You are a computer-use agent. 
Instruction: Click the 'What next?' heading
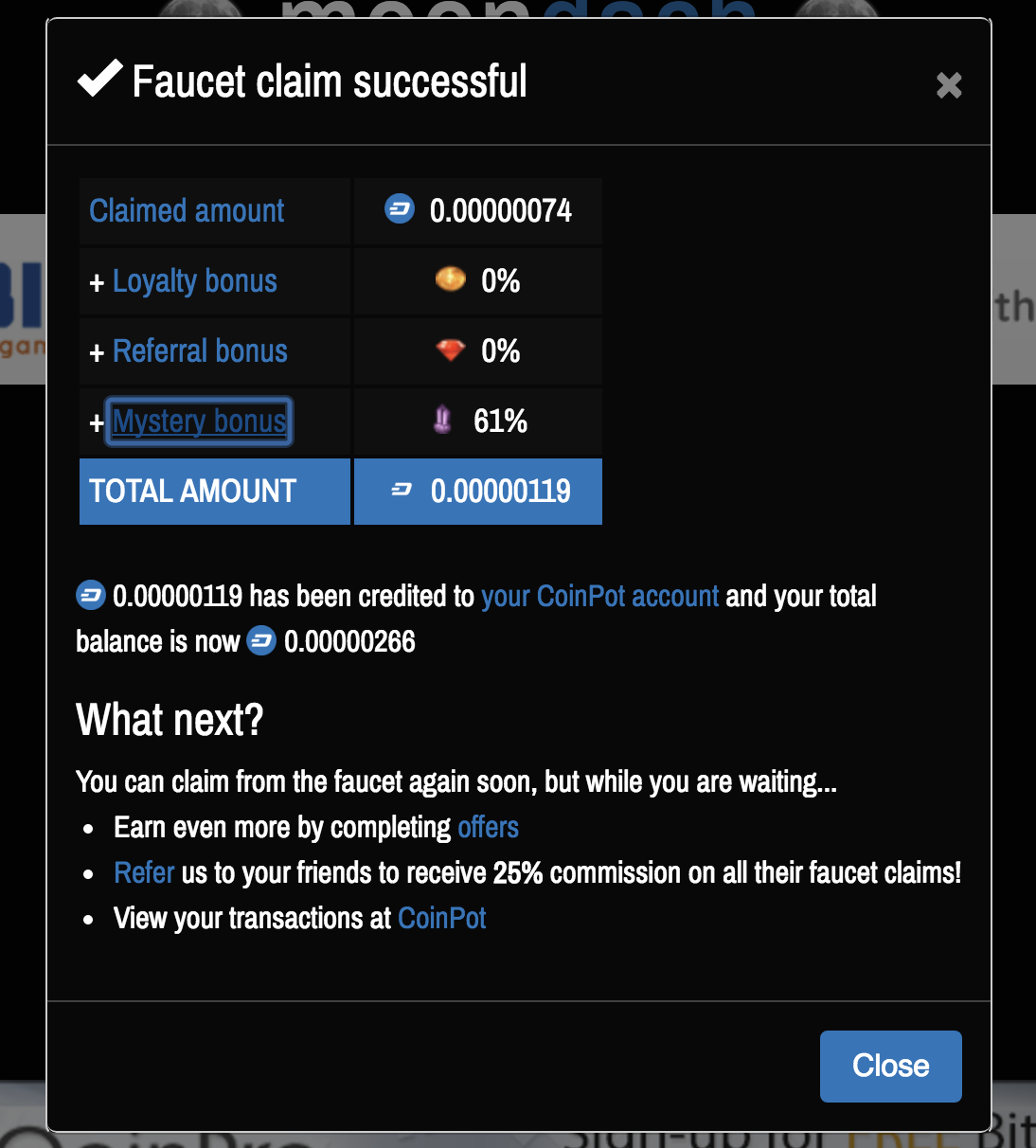[x=170, y=720]
